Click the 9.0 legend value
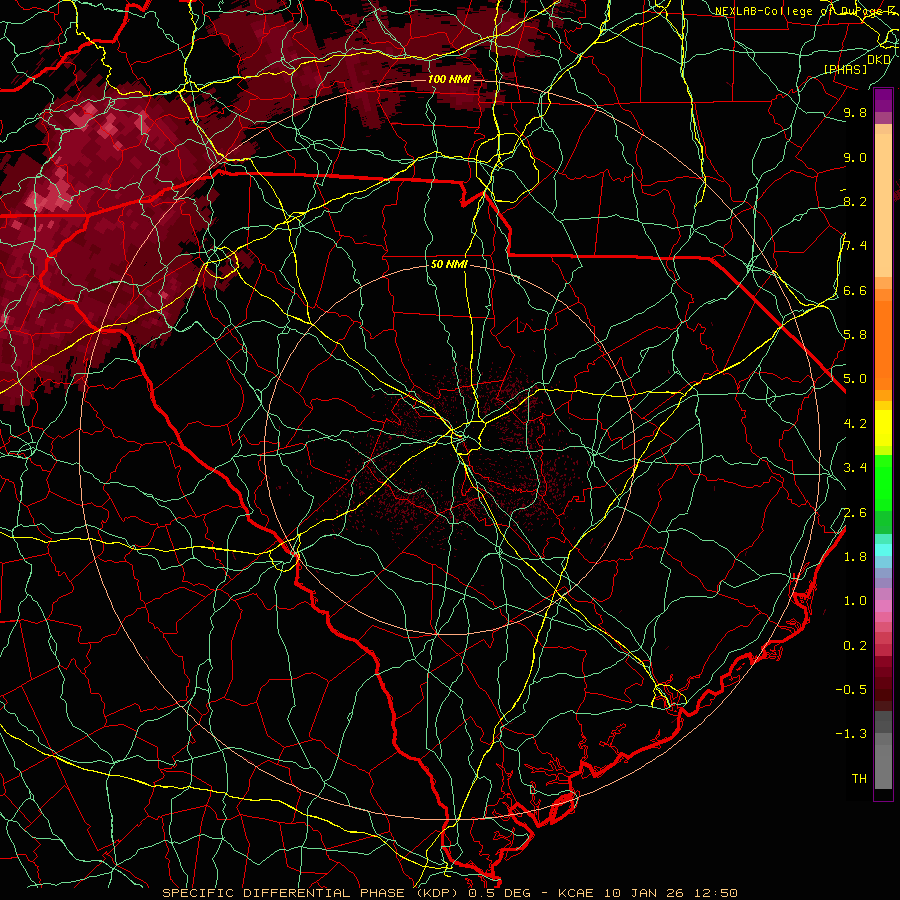The image size is (900, 900). coord(855,157)
